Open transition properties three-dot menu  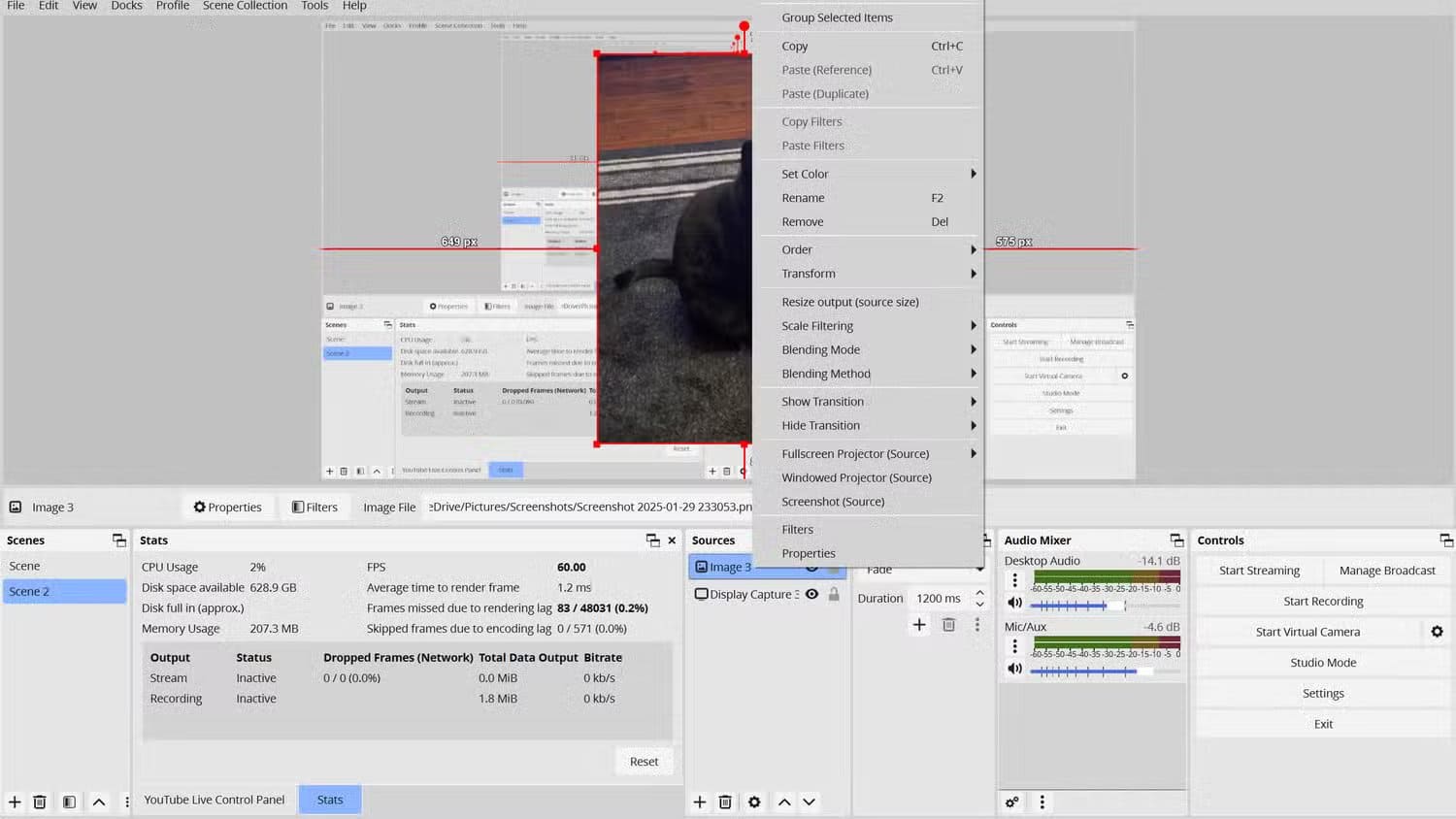977,625
